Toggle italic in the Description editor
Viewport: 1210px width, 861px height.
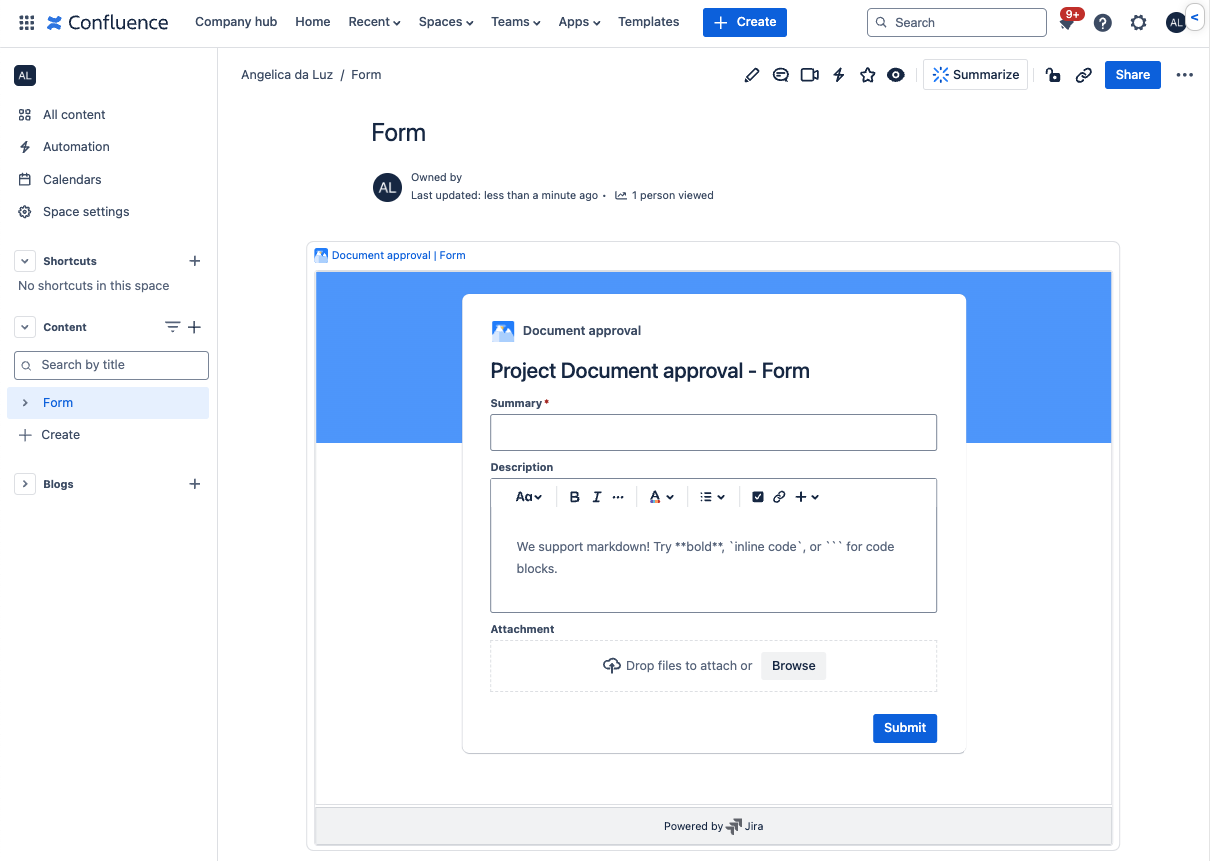[596, 497]
